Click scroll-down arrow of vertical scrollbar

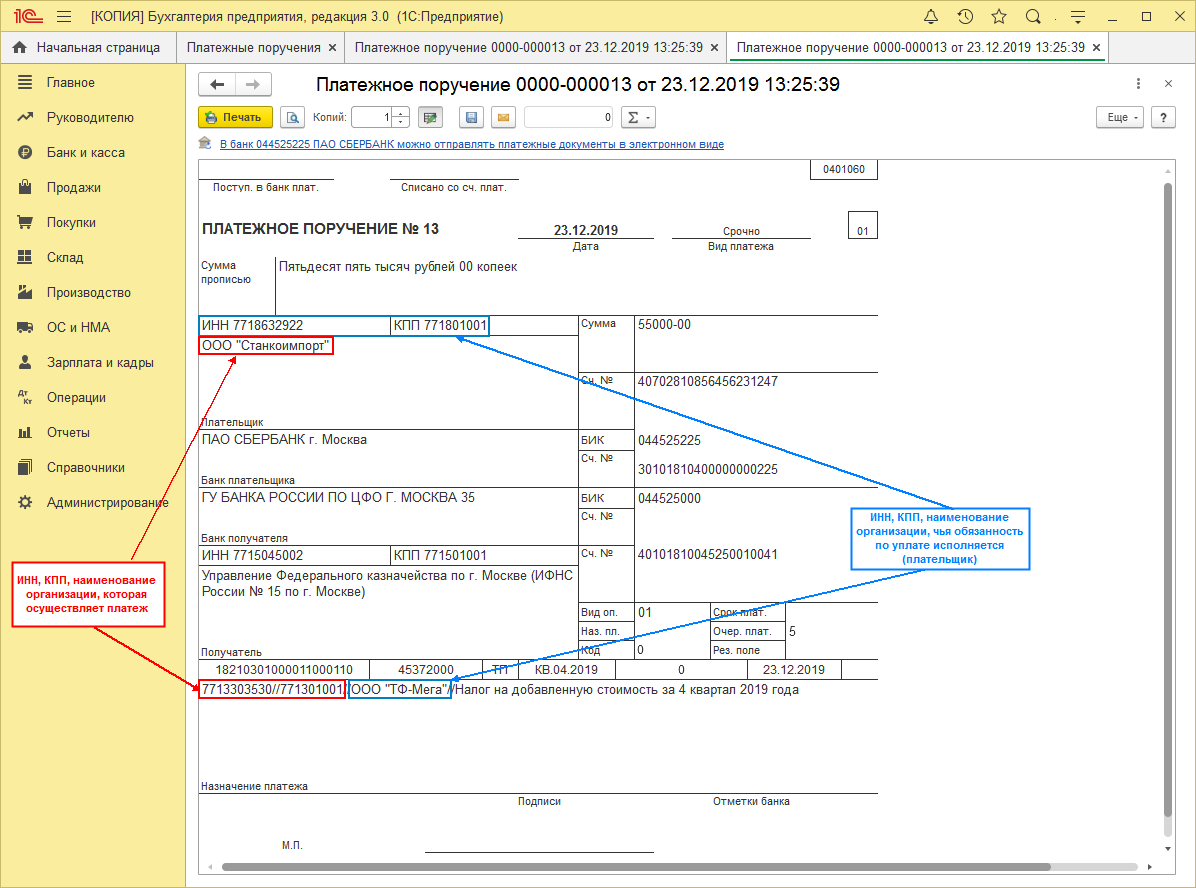(x=1168, y=848)
